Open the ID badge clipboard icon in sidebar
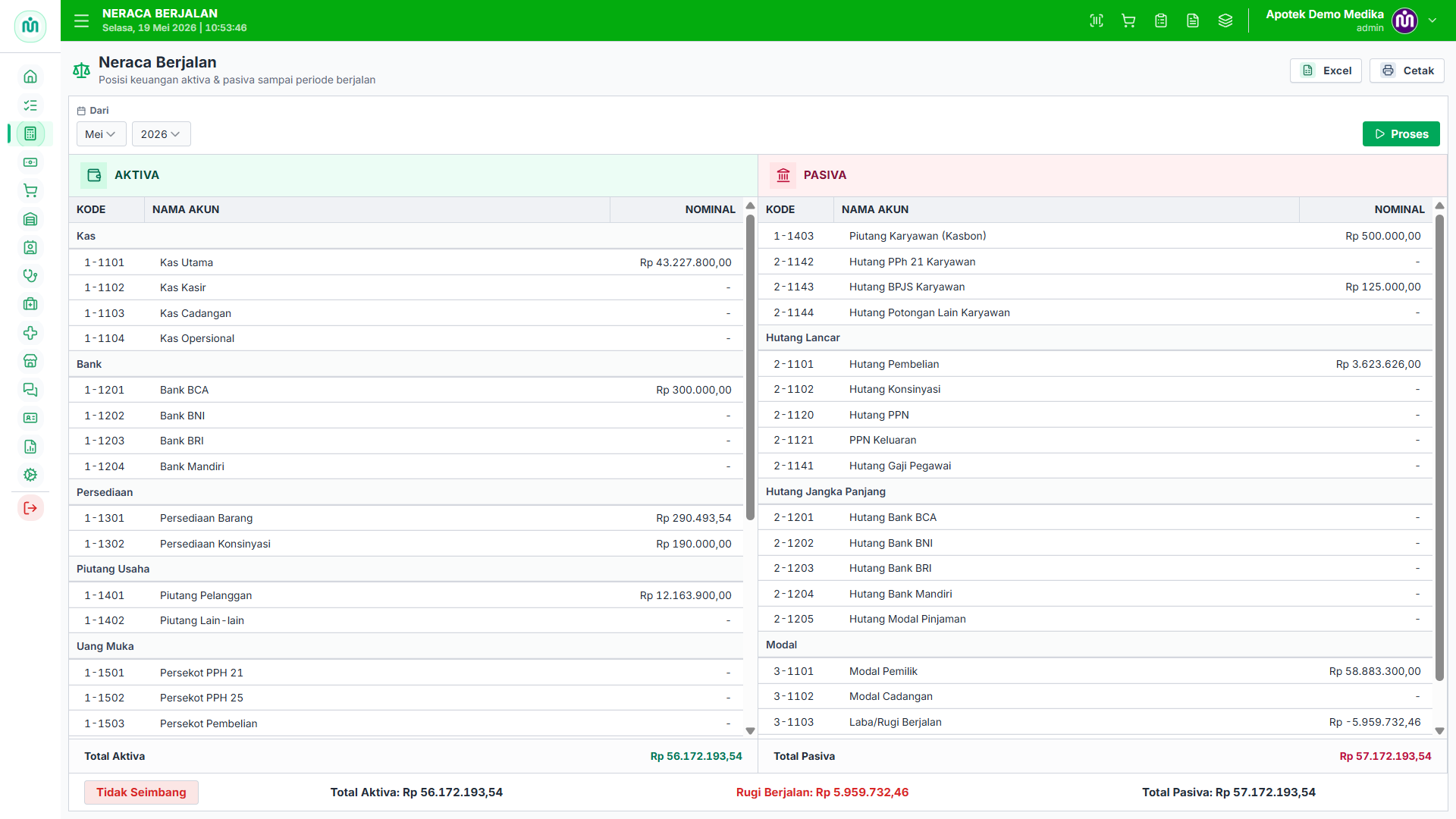1456x819 pixels. [30, 247]
